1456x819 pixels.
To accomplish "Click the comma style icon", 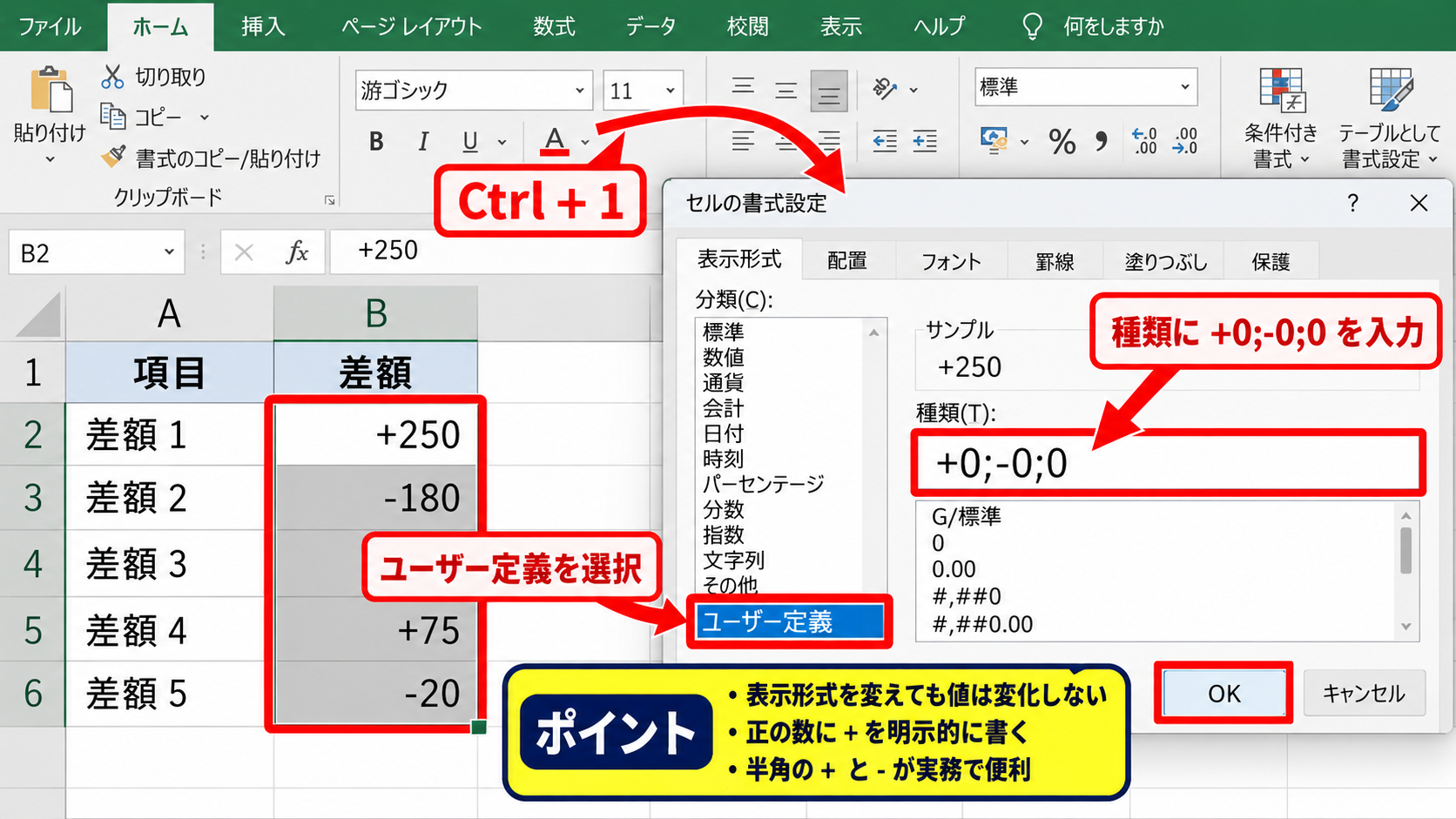I will (1102, 141).
